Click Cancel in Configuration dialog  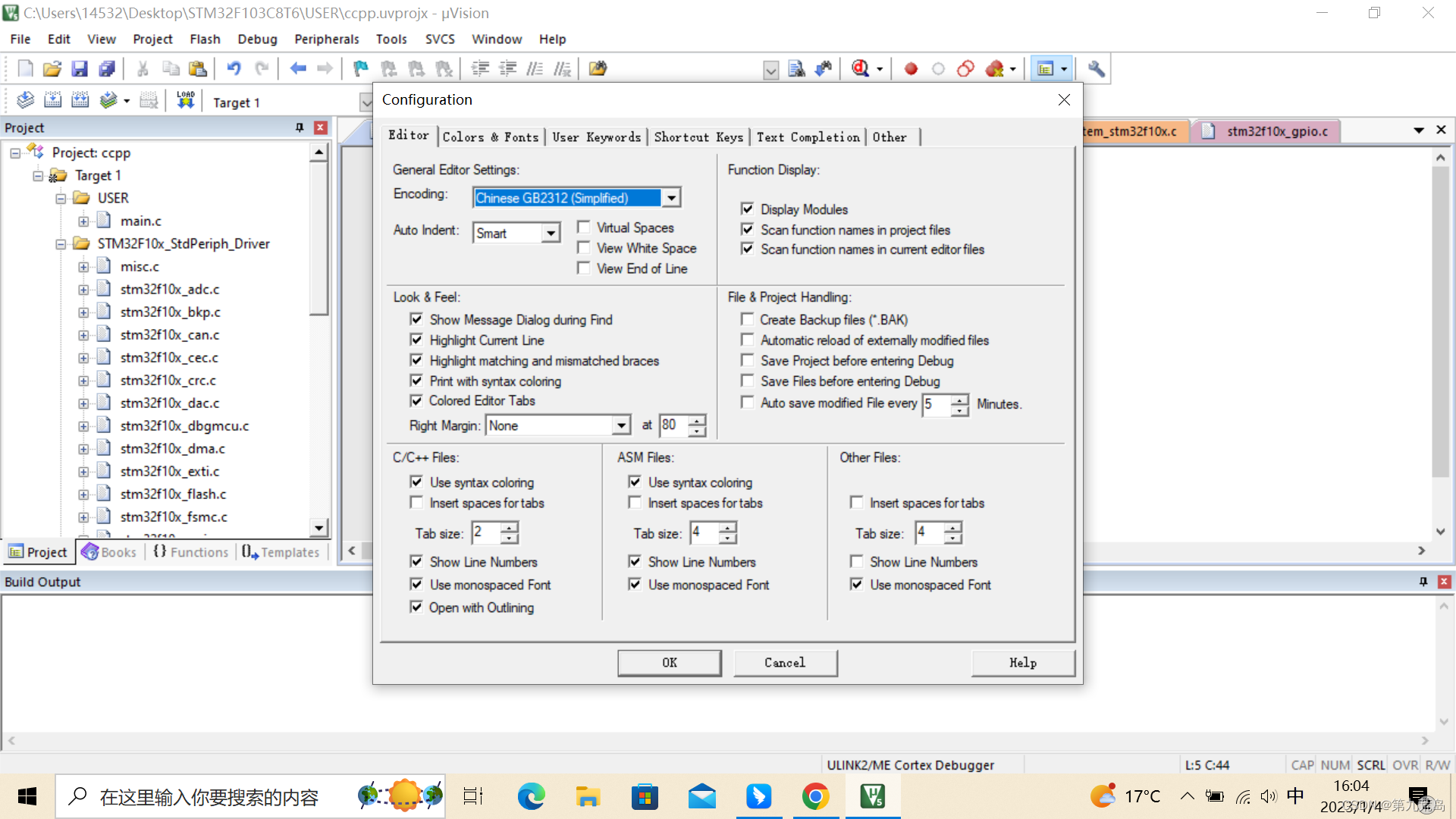(785, 663)
